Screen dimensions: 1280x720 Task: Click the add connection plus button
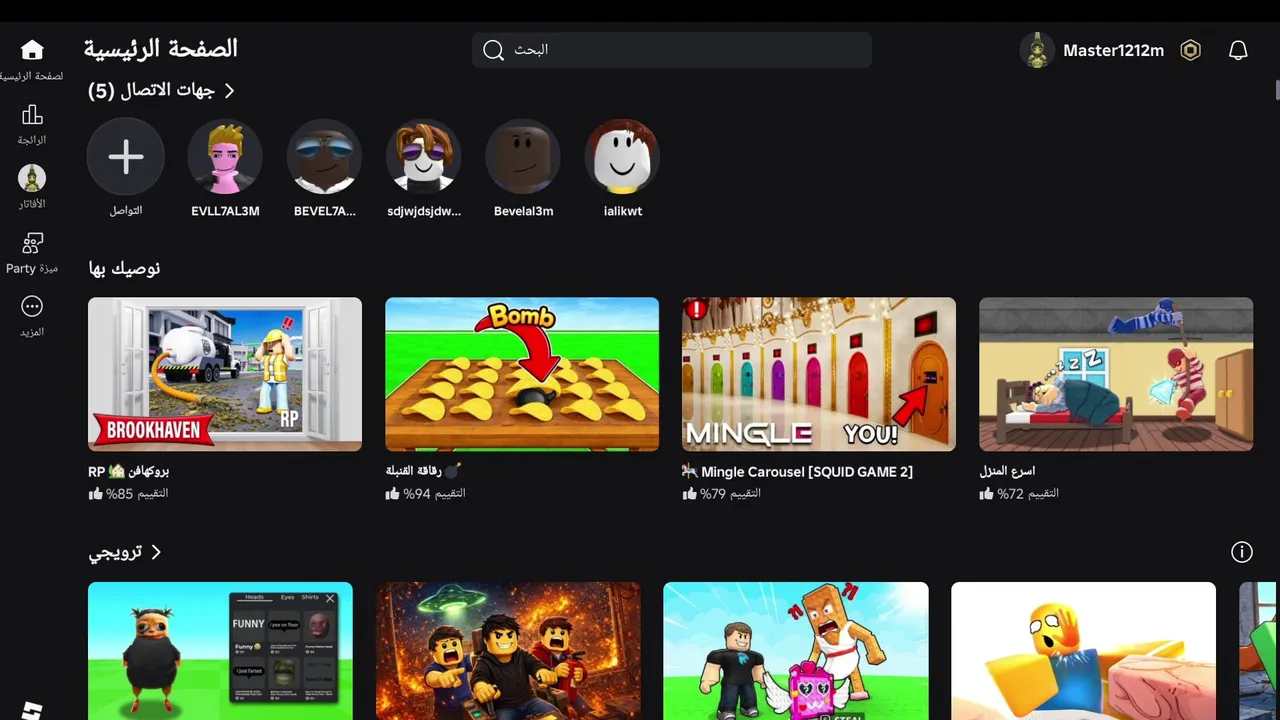(x=126, y=157)
